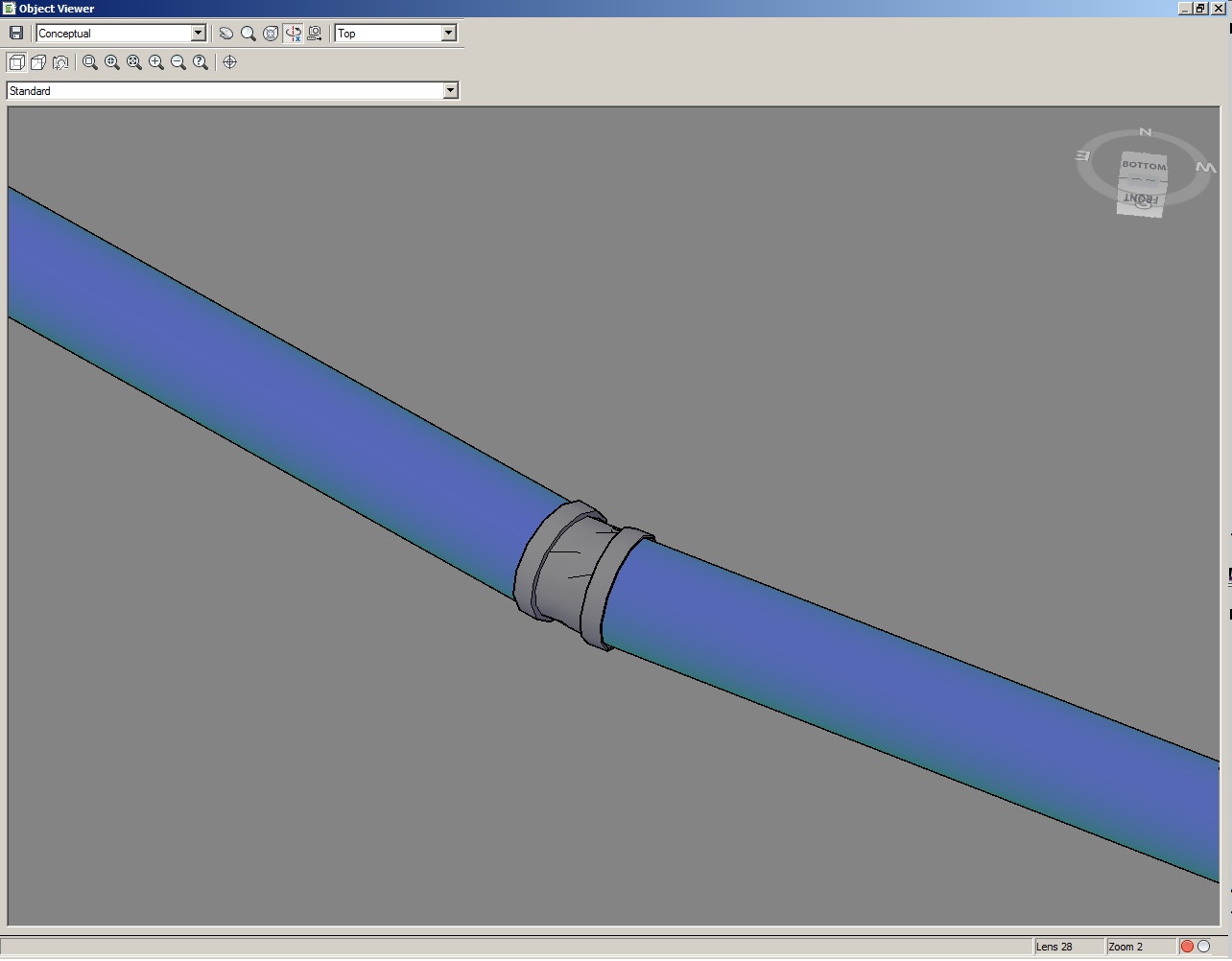Click the Zoom Previous icon
The width and height of the screenshot is (1232, 961).
click(200, 62)
